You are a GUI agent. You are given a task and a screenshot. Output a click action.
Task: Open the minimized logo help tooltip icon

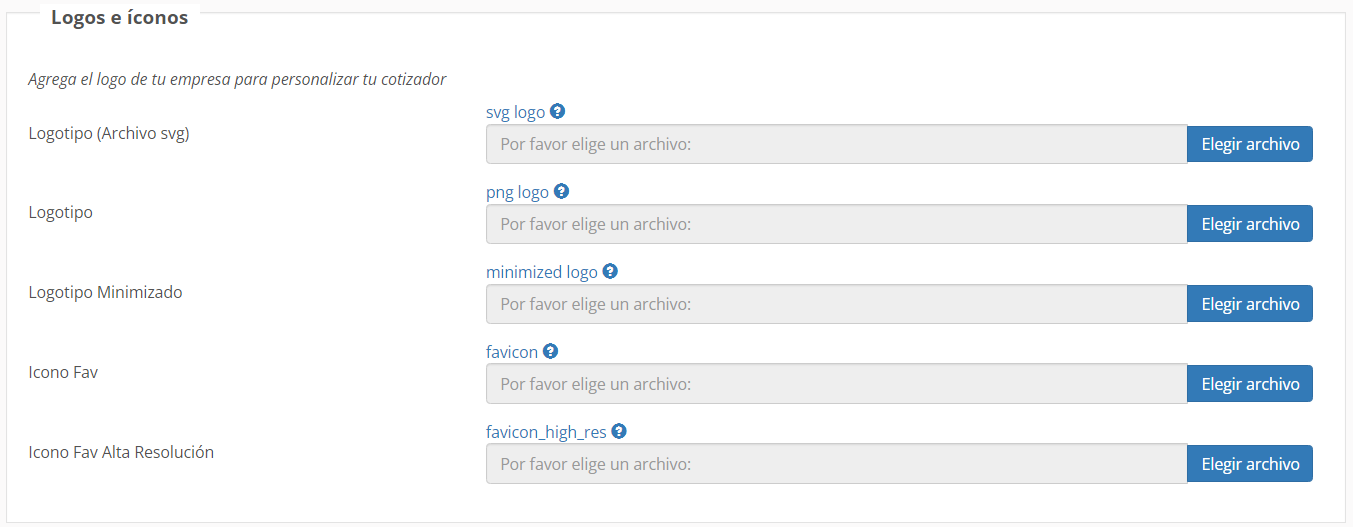(610, 271)
